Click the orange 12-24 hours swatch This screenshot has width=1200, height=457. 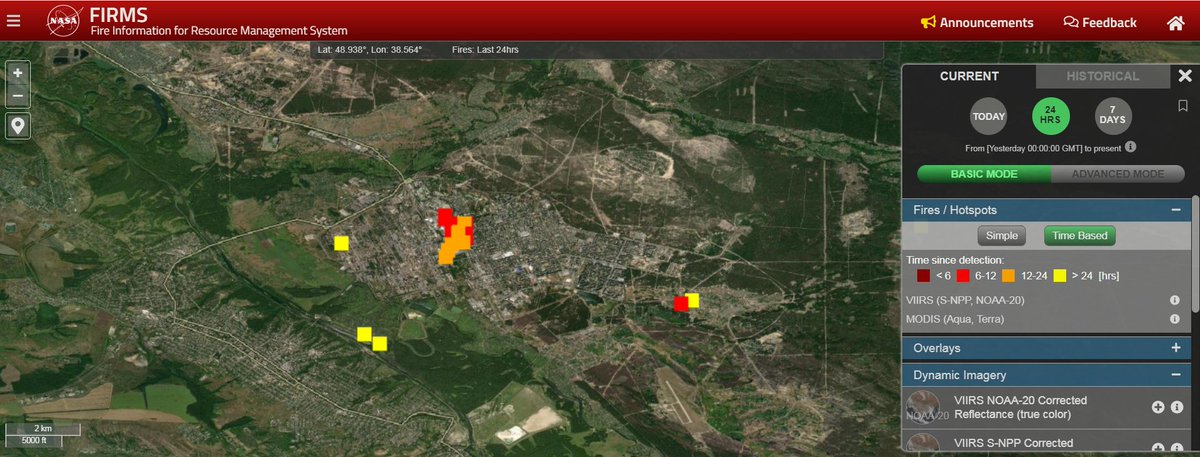1008,275
